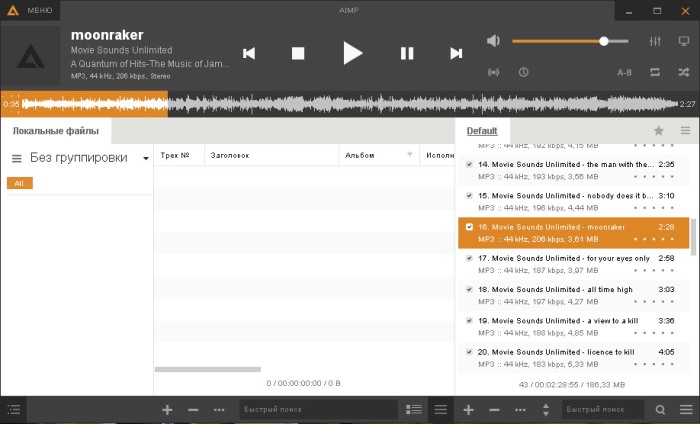The image size is (700, 424).
Task: Open the internet radio capture icon
Action: click(x=493, y=72)
